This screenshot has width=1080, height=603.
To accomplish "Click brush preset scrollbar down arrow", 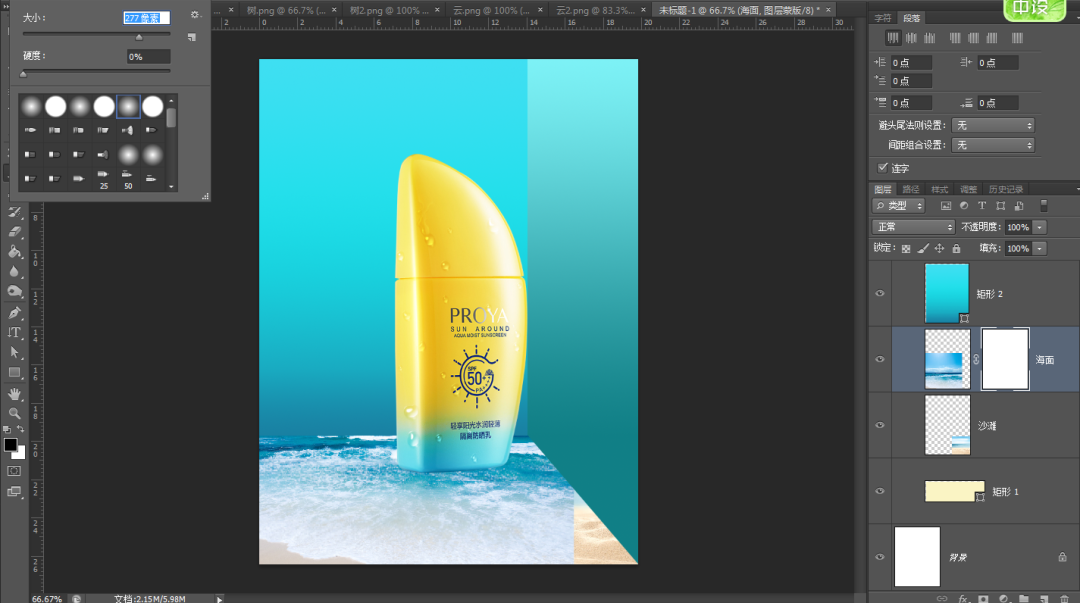I will (172, 186).
